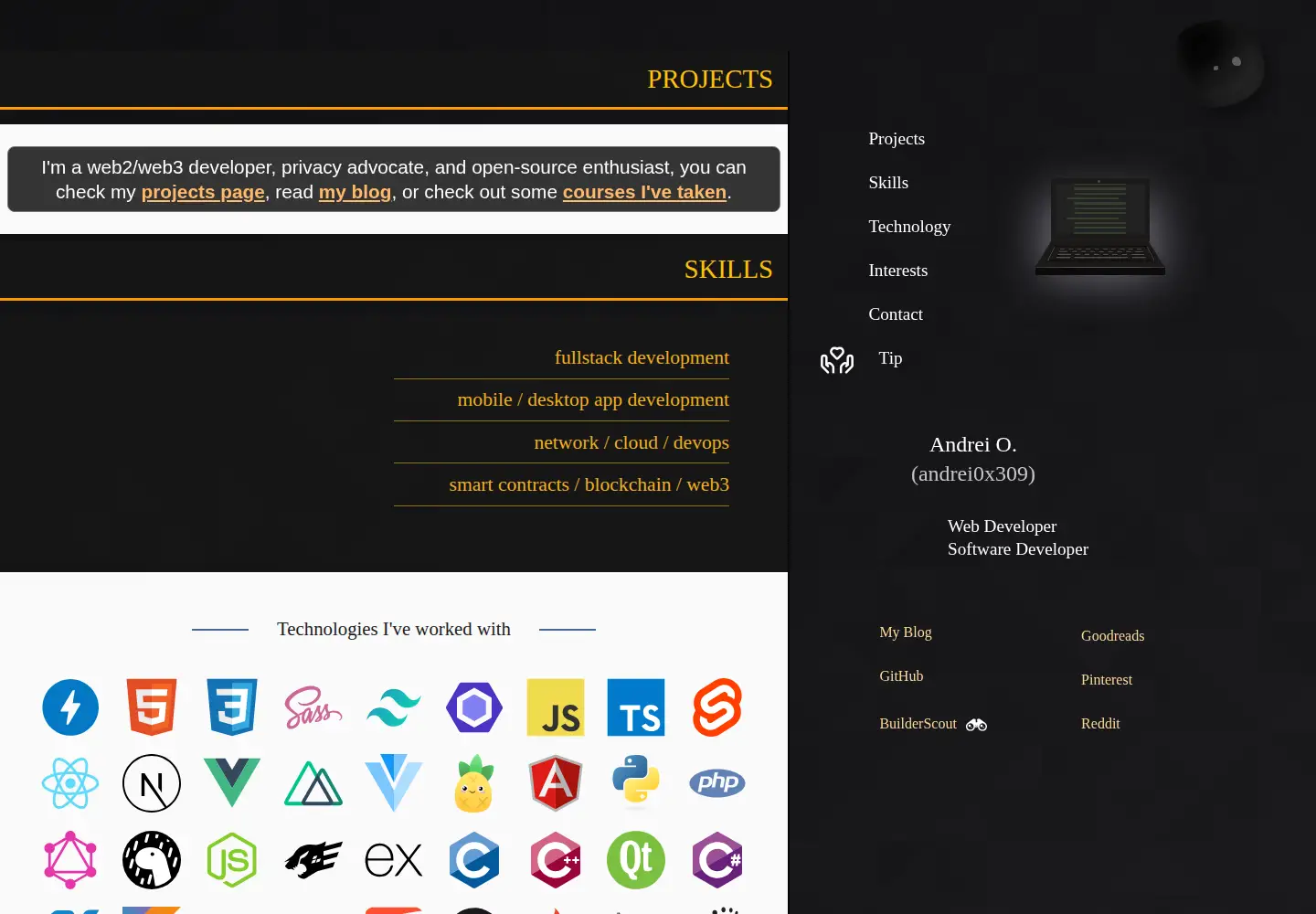The width and height of the screenshot is (1316, 914).
Task: Select the C++ hexagon icon
Action: point(556,860)
